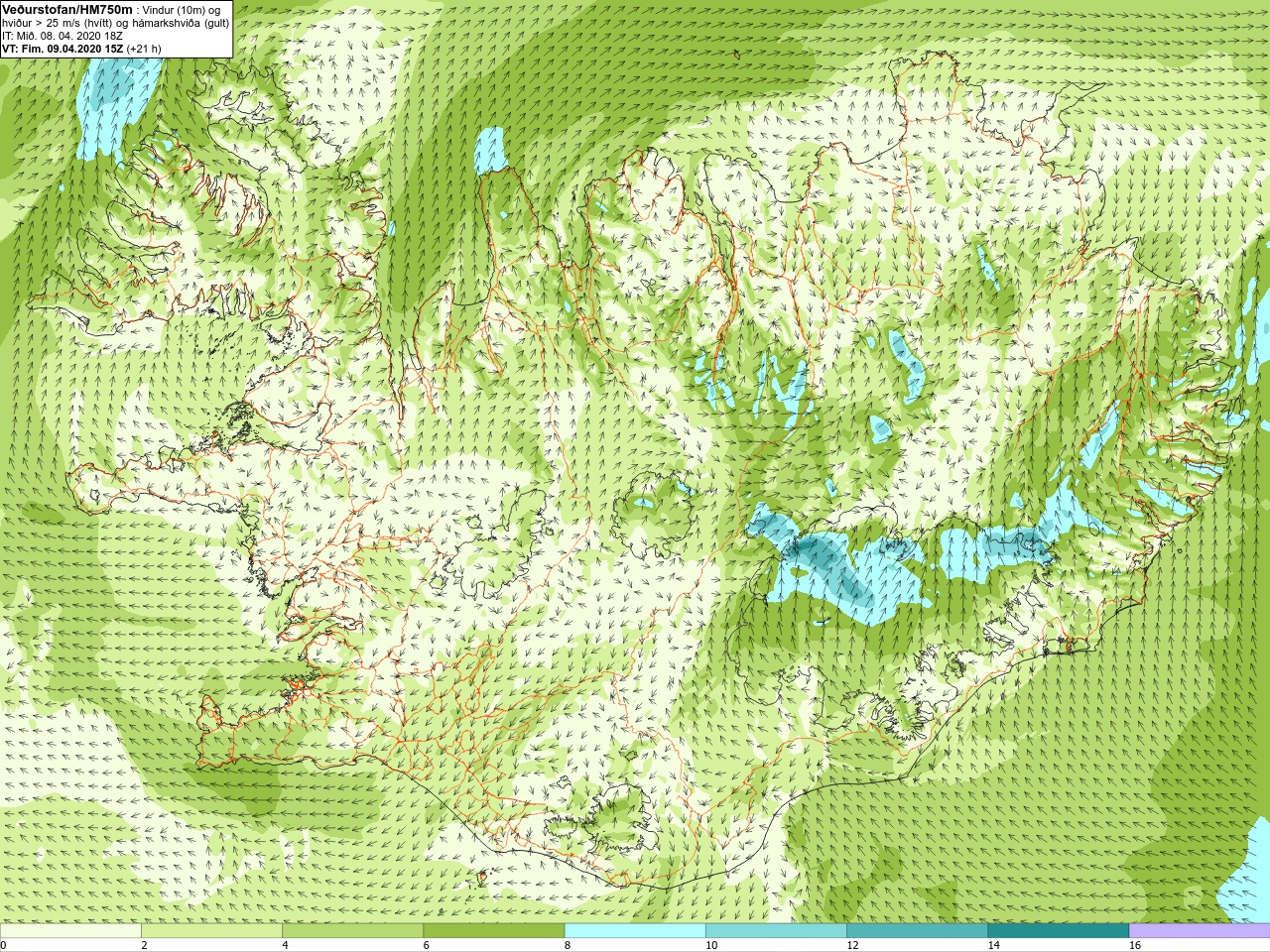Click the "VT: Fim. 09.04.2020 15Z (+21 h)" line
Image resolution: width=1270 pixels, height=952 pixels.
tap(81, 49)
